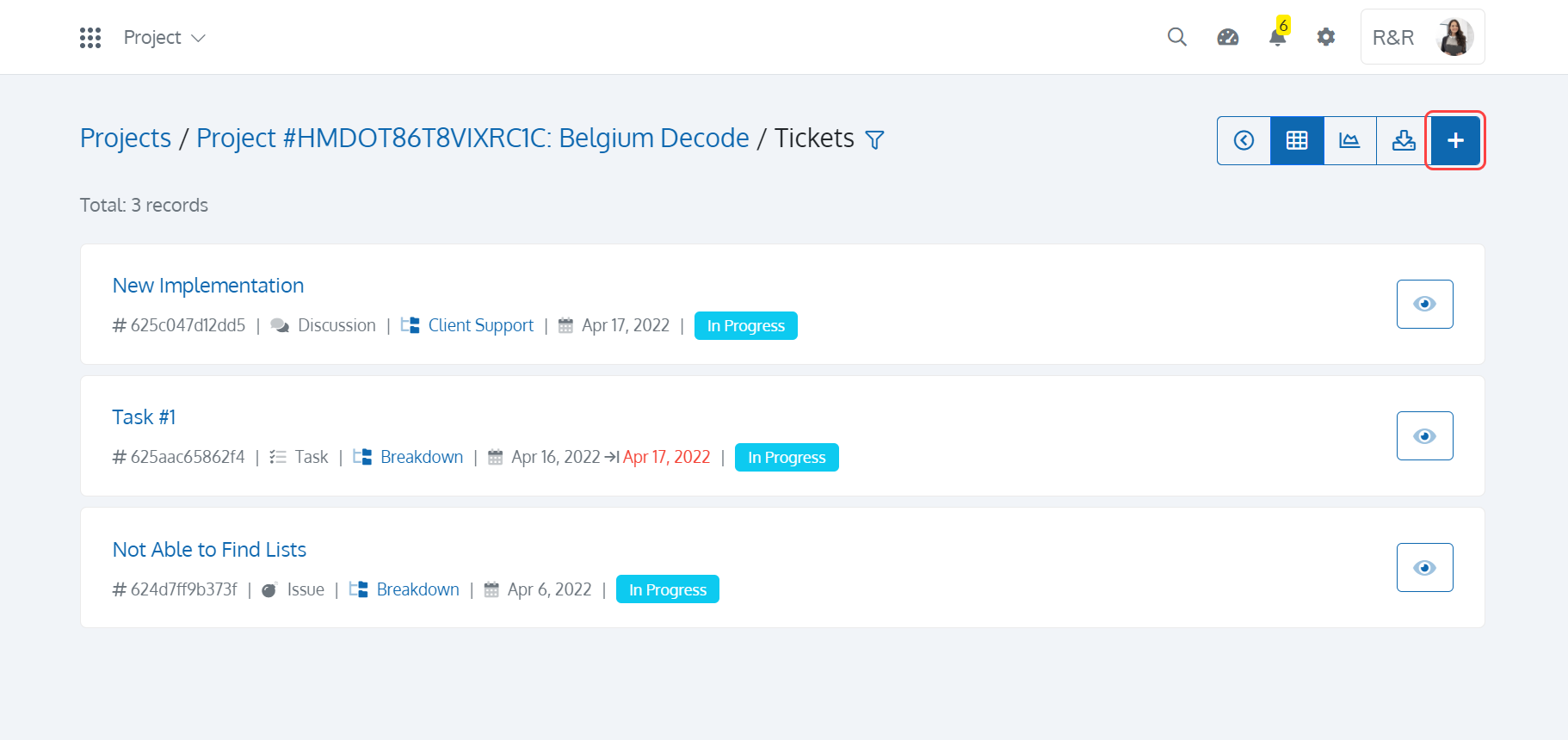Open the apps grid launcher icon
1568x740 pixels.
pyautogui.click(x=90, y=38)
